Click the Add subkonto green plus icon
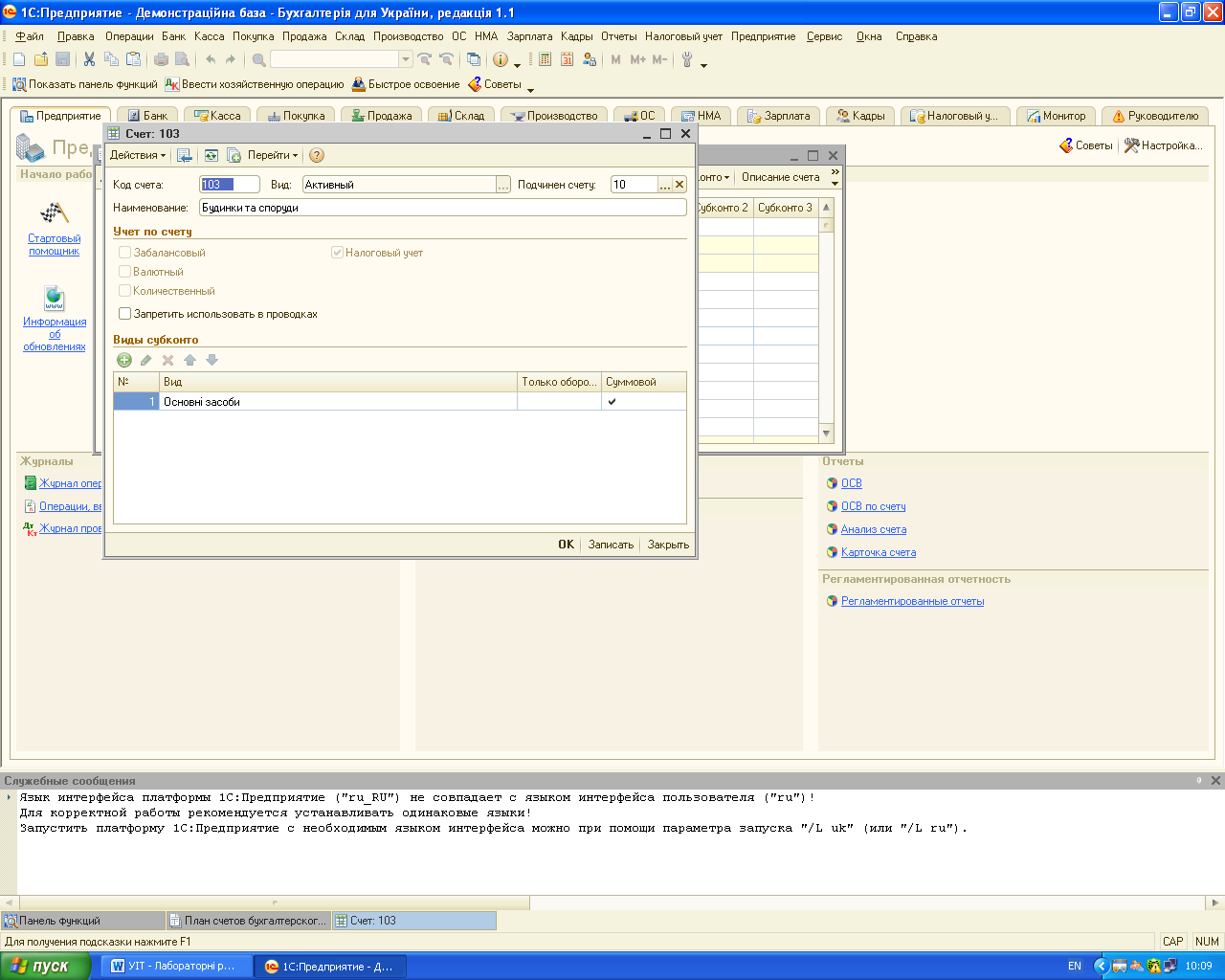This screenshot has height=980, width=1225. [124, 360]
